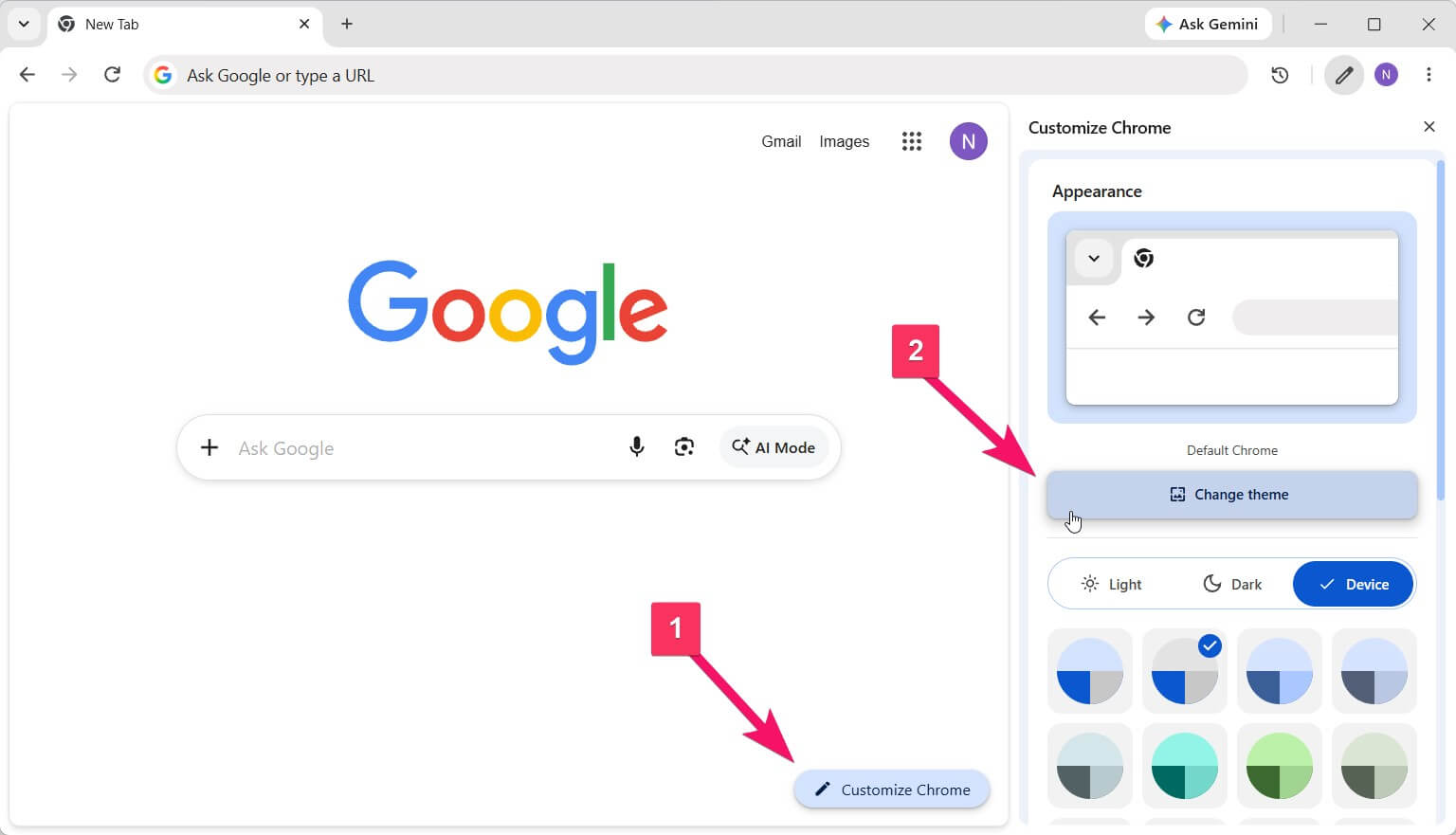Open the tab search chevron dropdown
Image resolution: width=1456 pixels, height=835 pixels.
click(x=24, y=24)
